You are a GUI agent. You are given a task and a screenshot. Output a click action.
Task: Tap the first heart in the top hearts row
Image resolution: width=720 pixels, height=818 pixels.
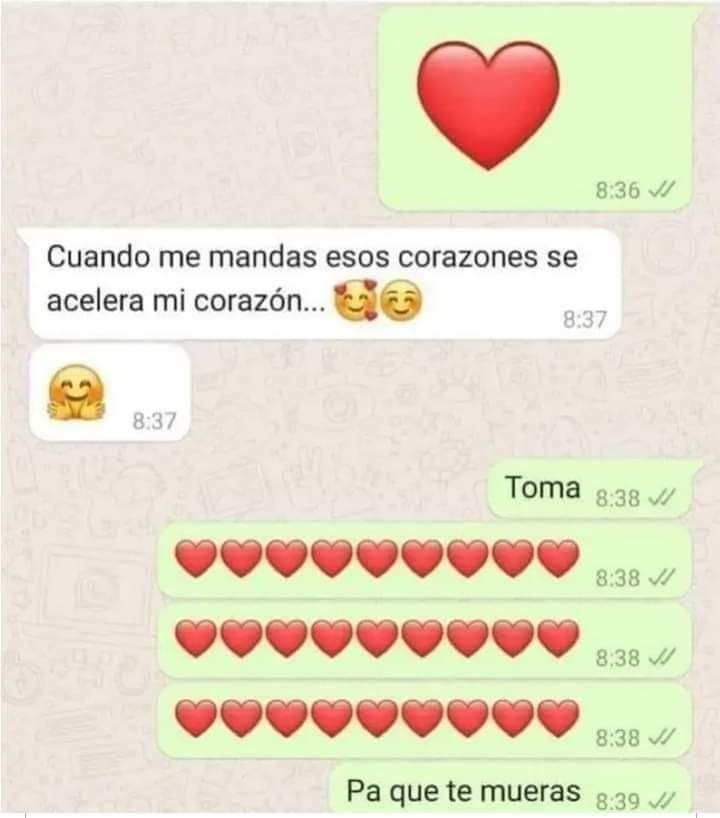pos(196,558)
